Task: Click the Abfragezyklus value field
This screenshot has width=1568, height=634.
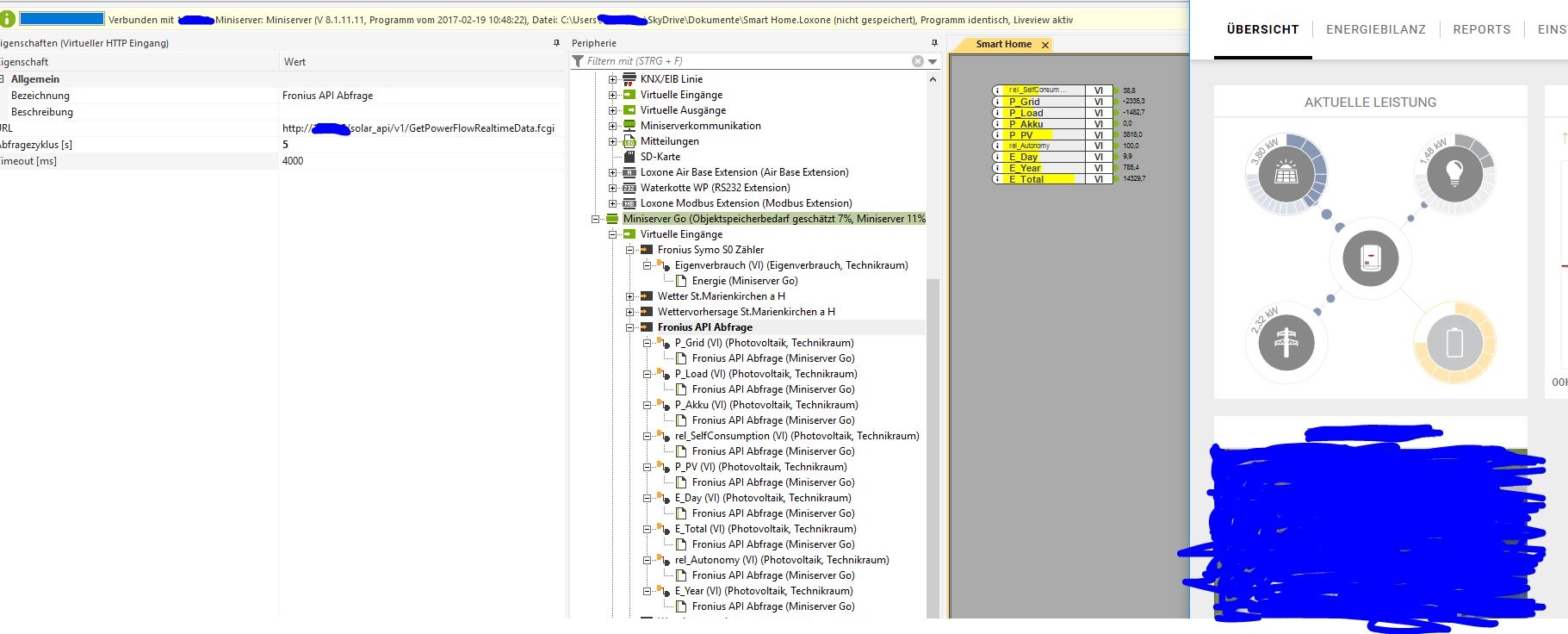Action: [422, 145]
